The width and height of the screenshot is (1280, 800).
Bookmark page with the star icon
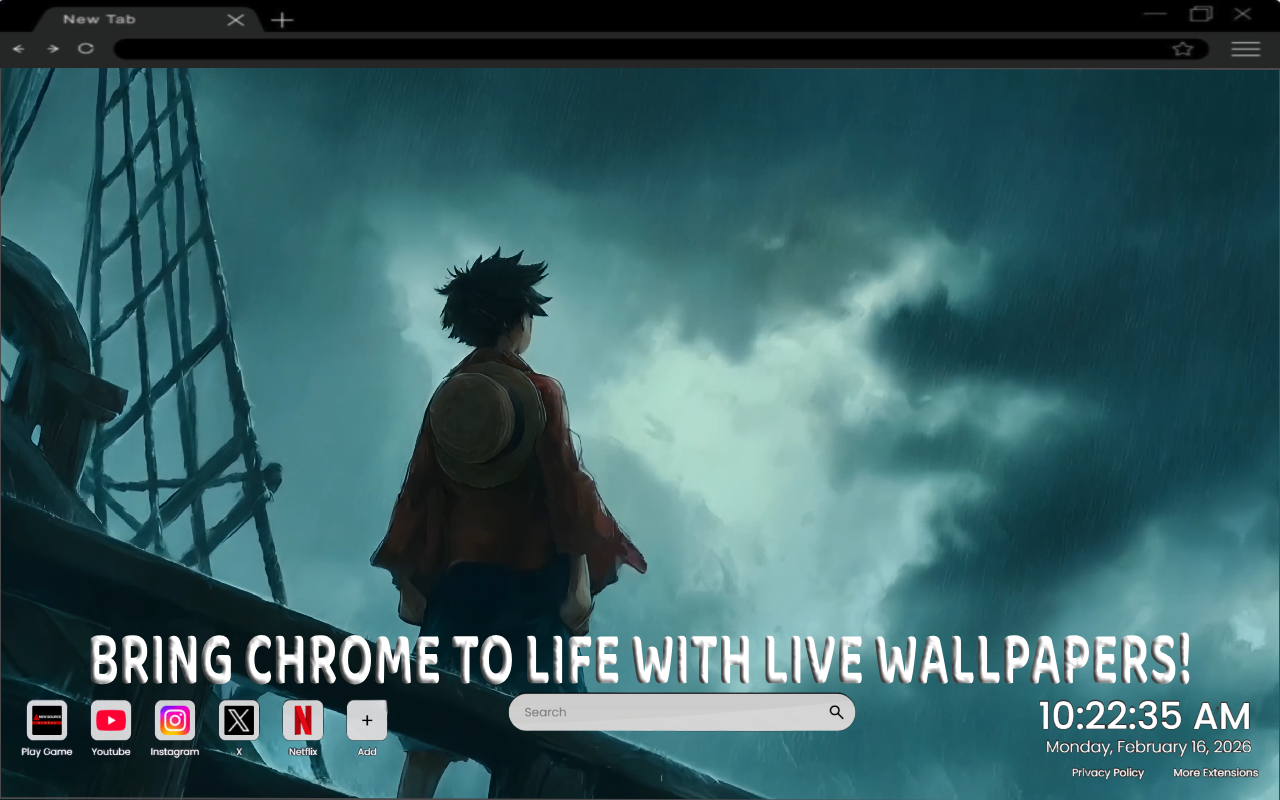click(1183, 49)
